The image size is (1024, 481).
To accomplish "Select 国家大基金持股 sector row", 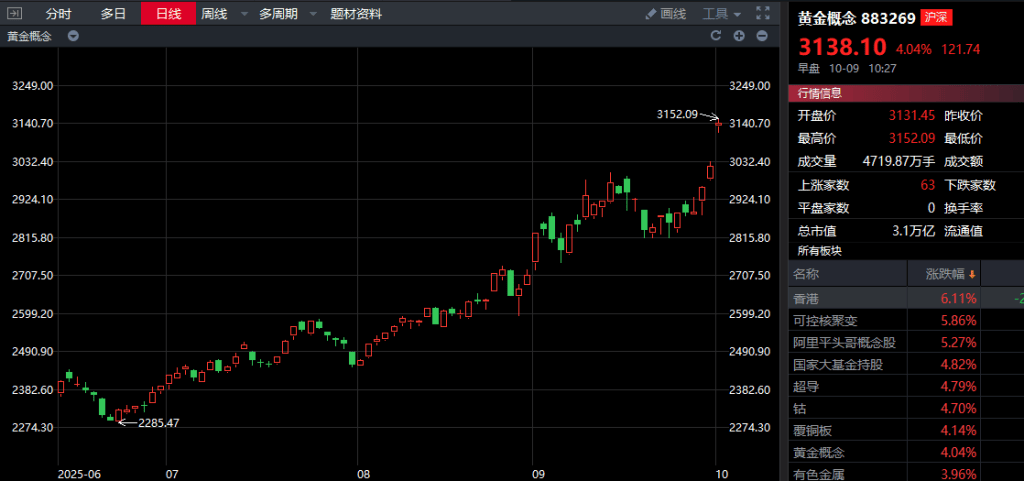I will click(x=838, y=364).
